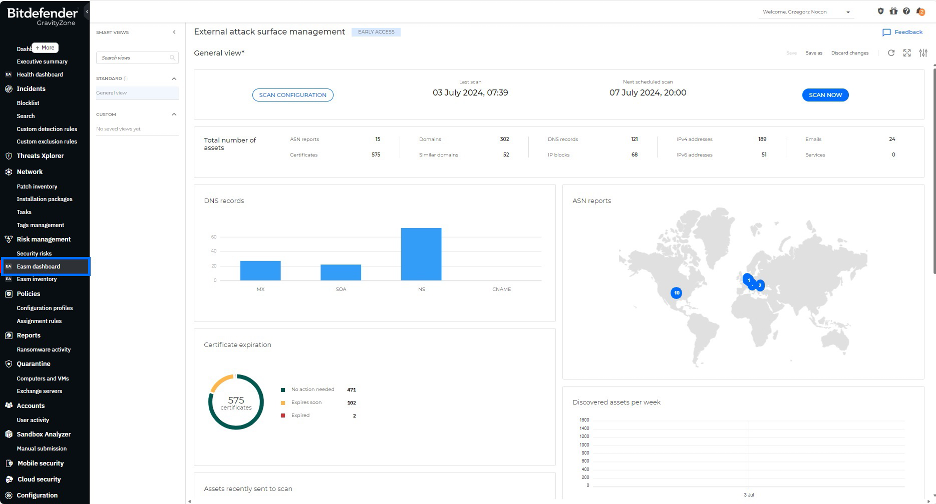Collapse the Standard views section
The image size is (936, 504).
[x=174, y=78]
